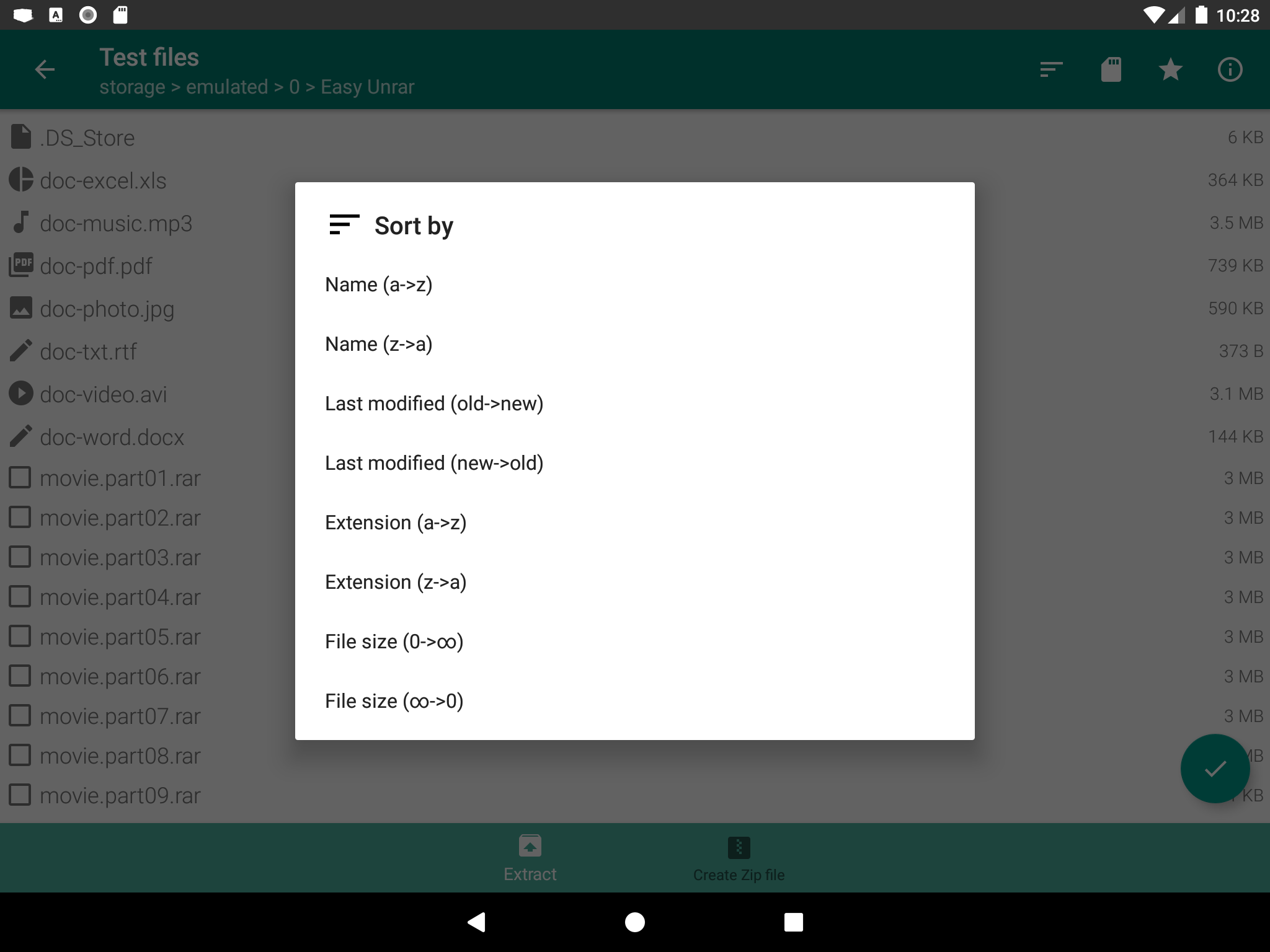
Task: Tap the Sort by dialog title
Action: tap(414, 226)
